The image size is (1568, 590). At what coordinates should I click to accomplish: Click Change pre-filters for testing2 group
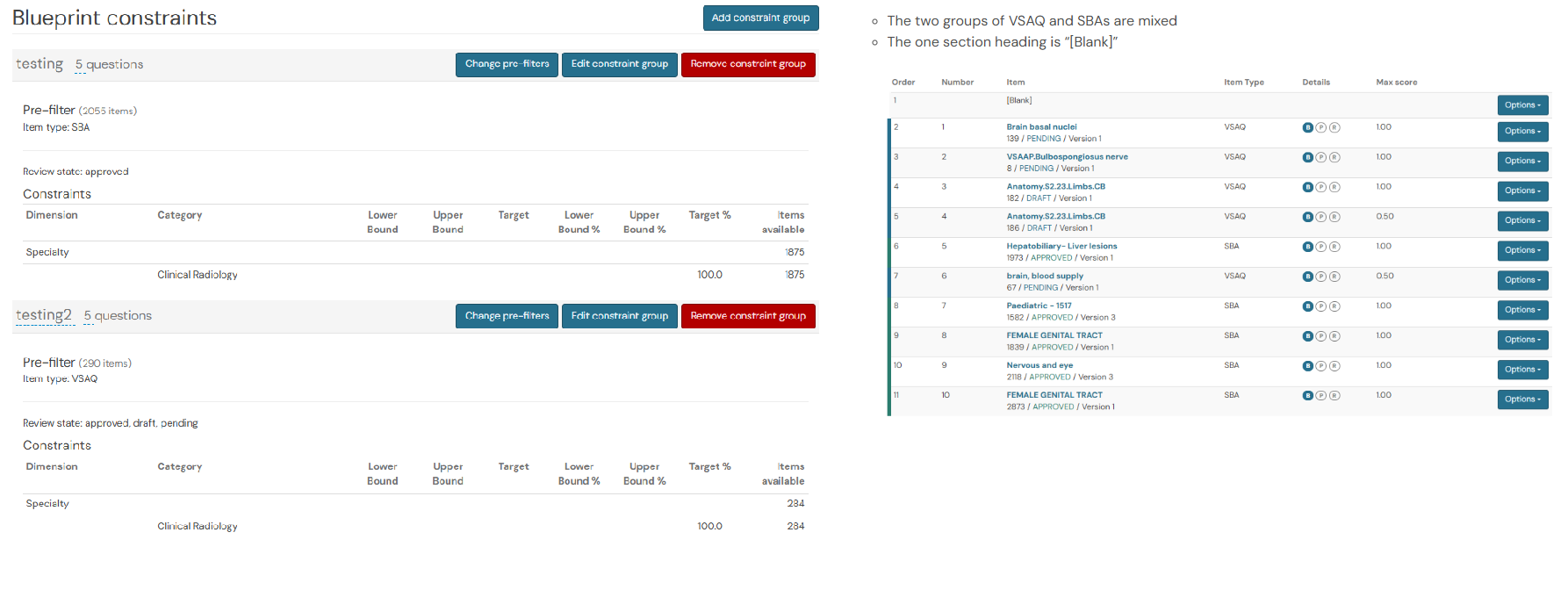tap(507, 316)
